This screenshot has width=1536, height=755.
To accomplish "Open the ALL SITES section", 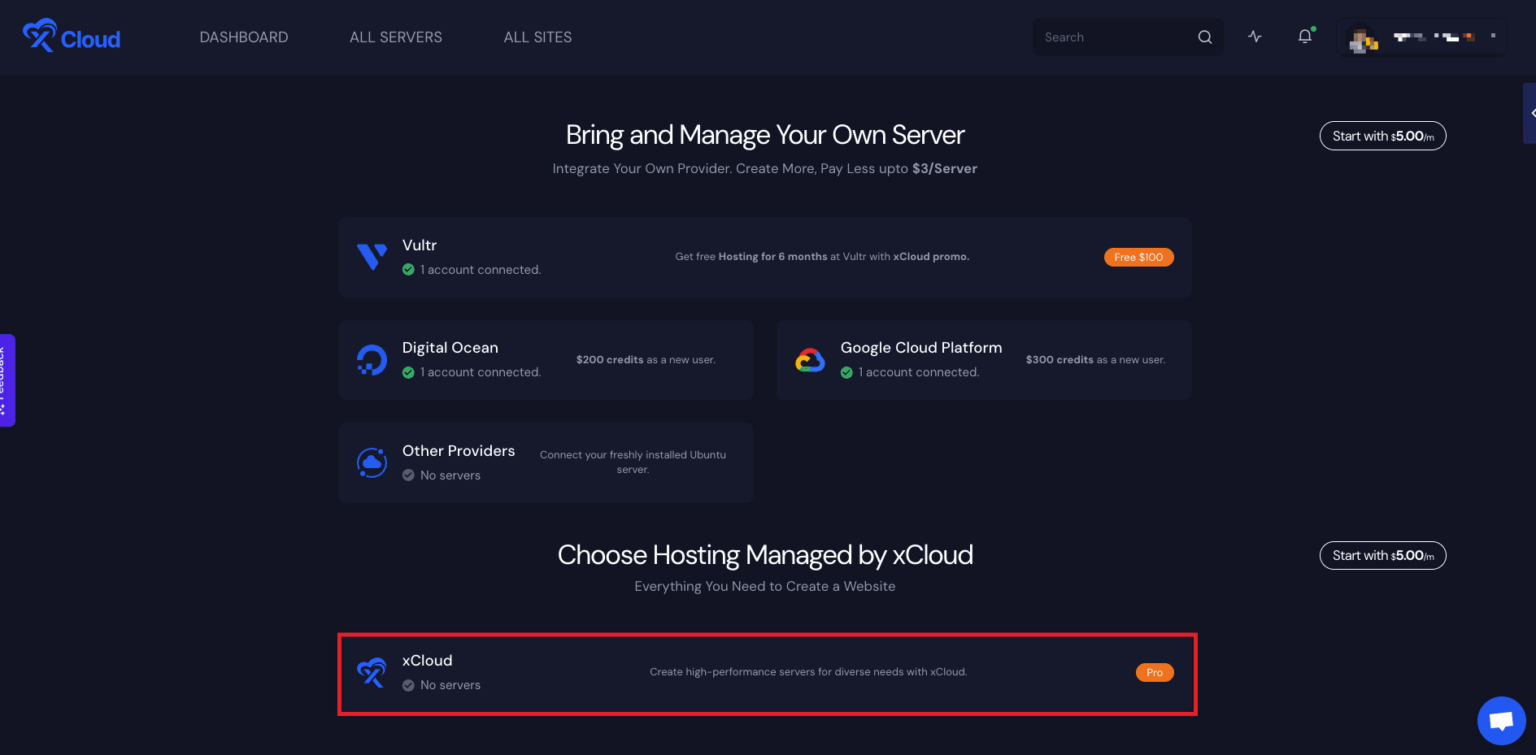I will point(537,36).
